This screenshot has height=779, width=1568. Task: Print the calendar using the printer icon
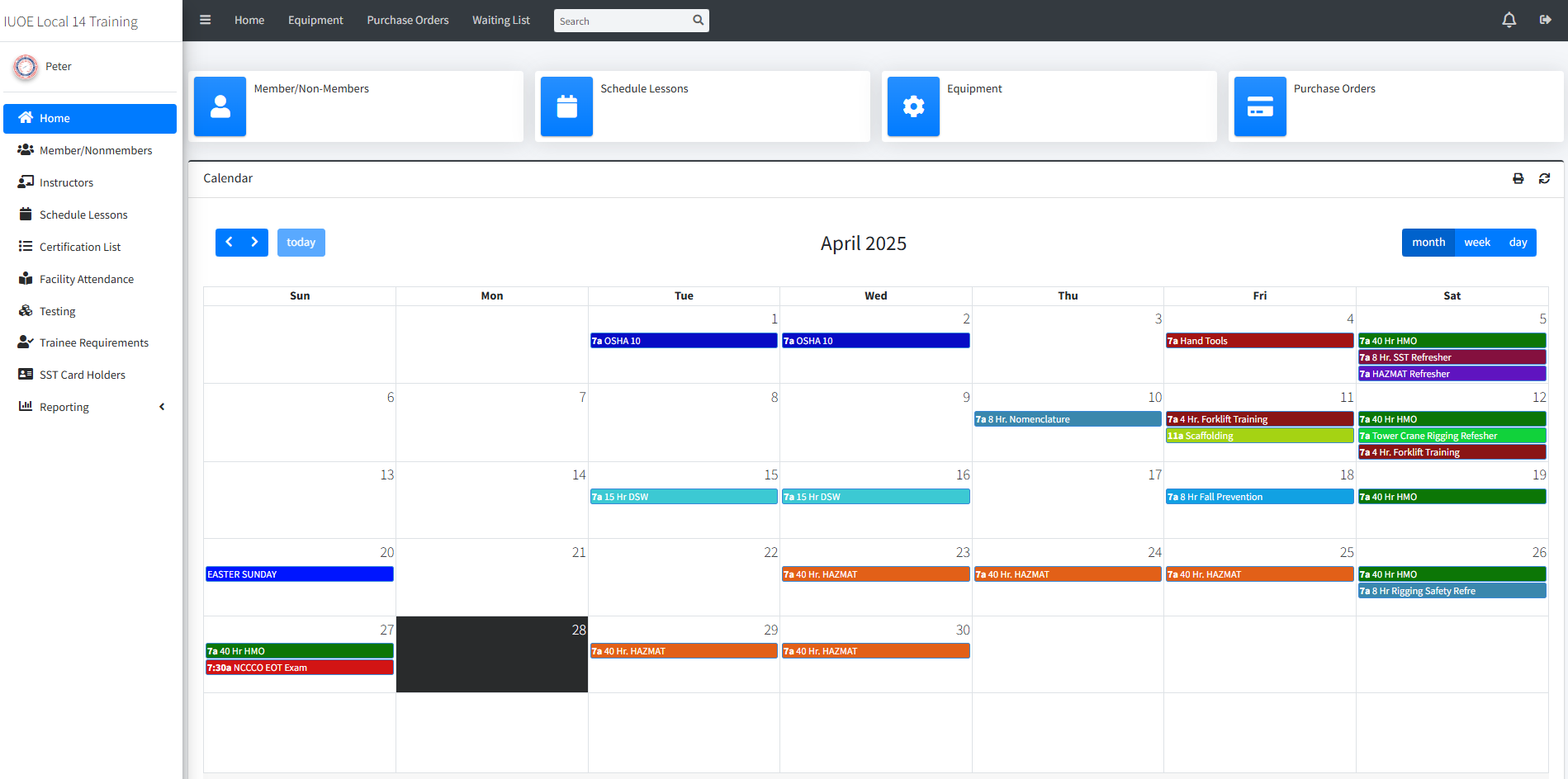1518,178
